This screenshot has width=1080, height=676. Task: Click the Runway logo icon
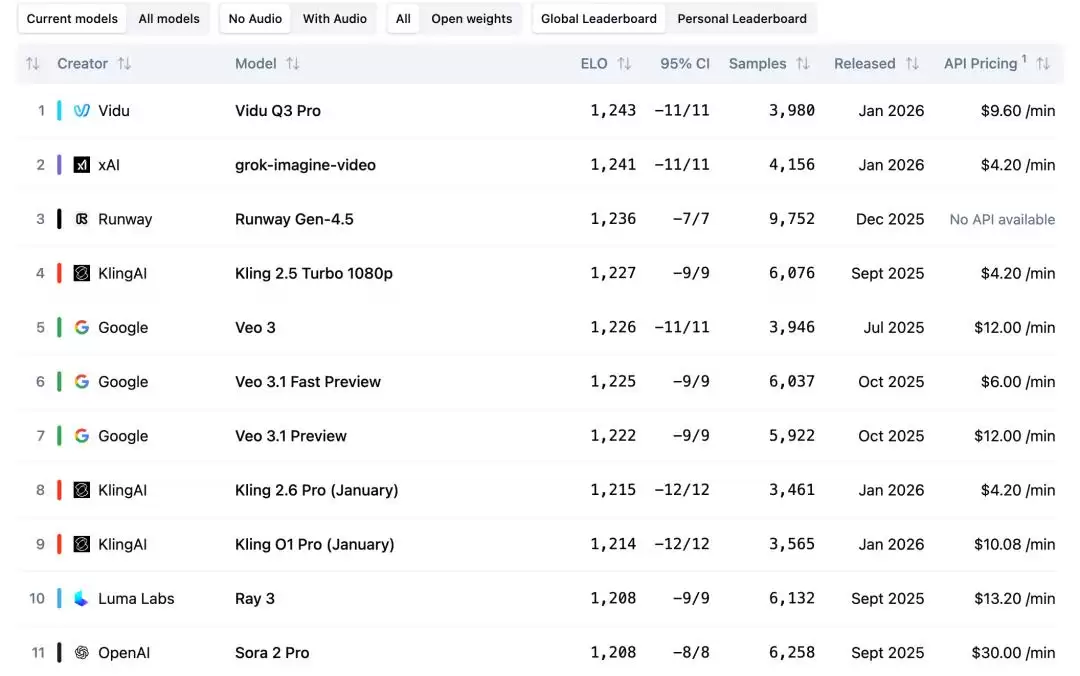coord(82,219)
